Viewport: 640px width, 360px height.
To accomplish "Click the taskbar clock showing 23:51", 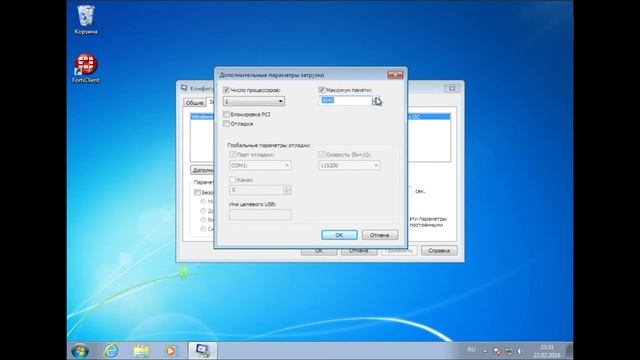I will coord(547,351).
